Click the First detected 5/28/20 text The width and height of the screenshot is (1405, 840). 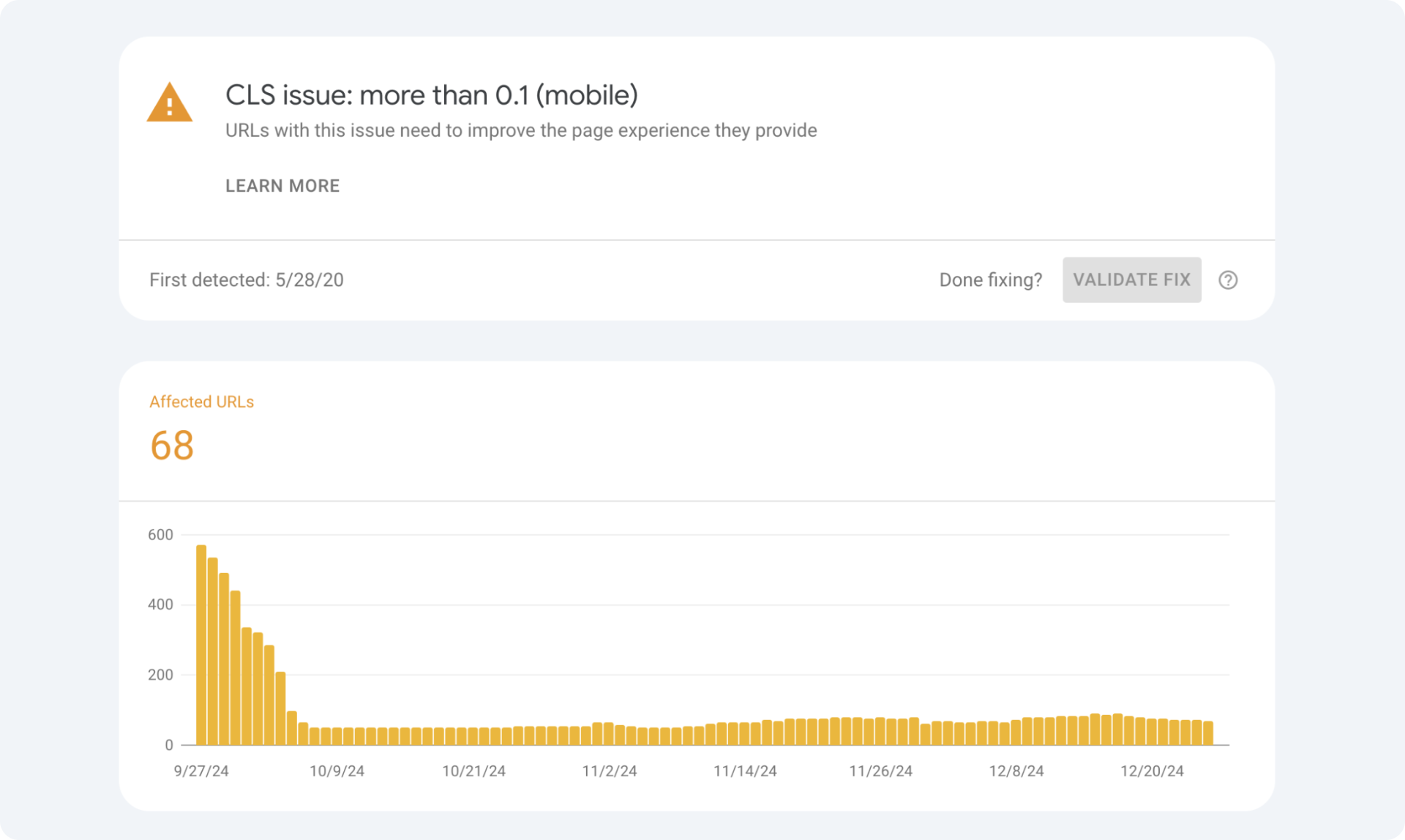(247, 280)
